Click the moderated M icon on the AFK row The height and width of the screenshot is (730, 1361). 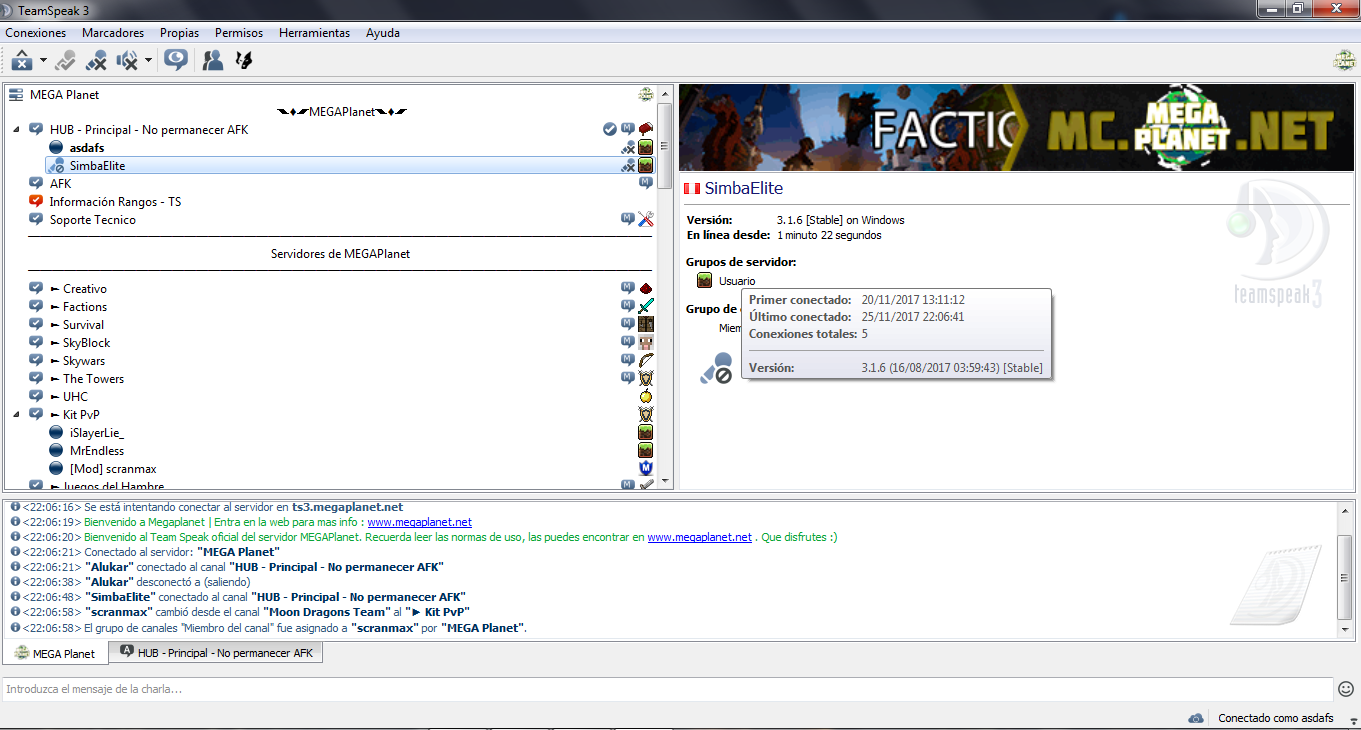point(646,183)
